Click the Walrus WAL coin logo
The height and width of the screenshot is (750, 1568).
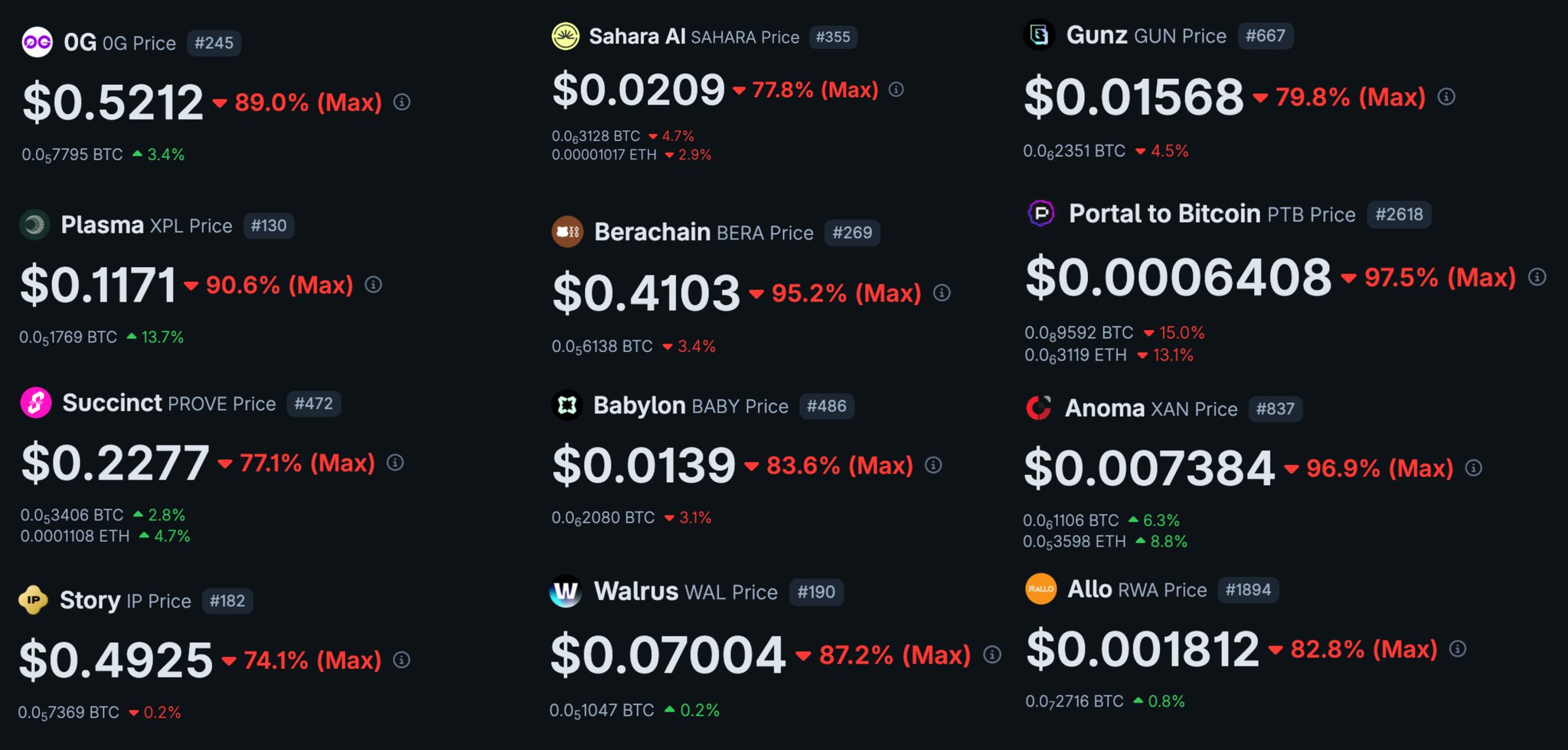tap(566, 592)
